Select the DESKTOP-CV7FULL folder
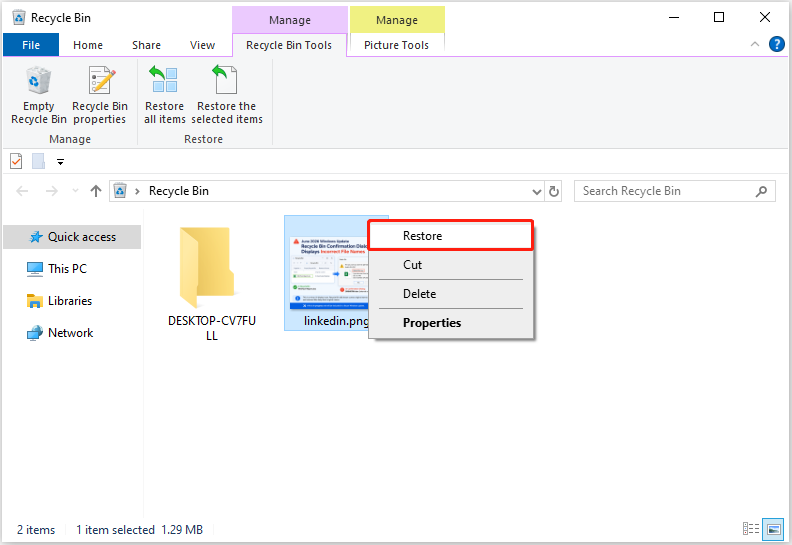792x545 pixels. click(x=212, y=284)
